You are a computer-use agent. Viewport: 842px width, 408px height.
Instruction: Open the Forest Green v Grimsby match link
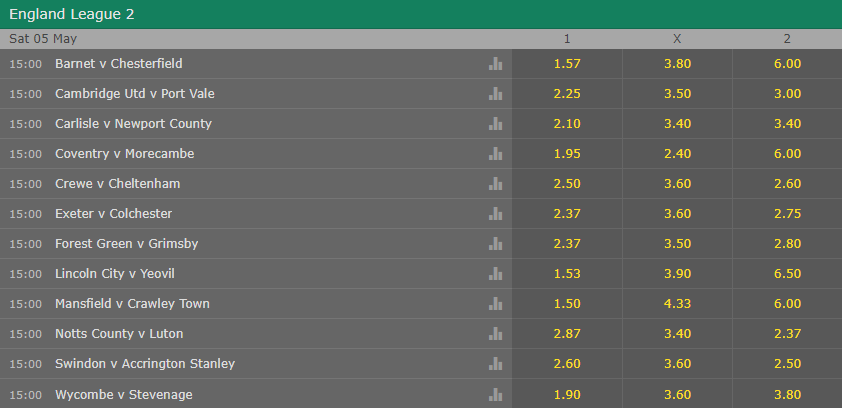coord(126,244)
